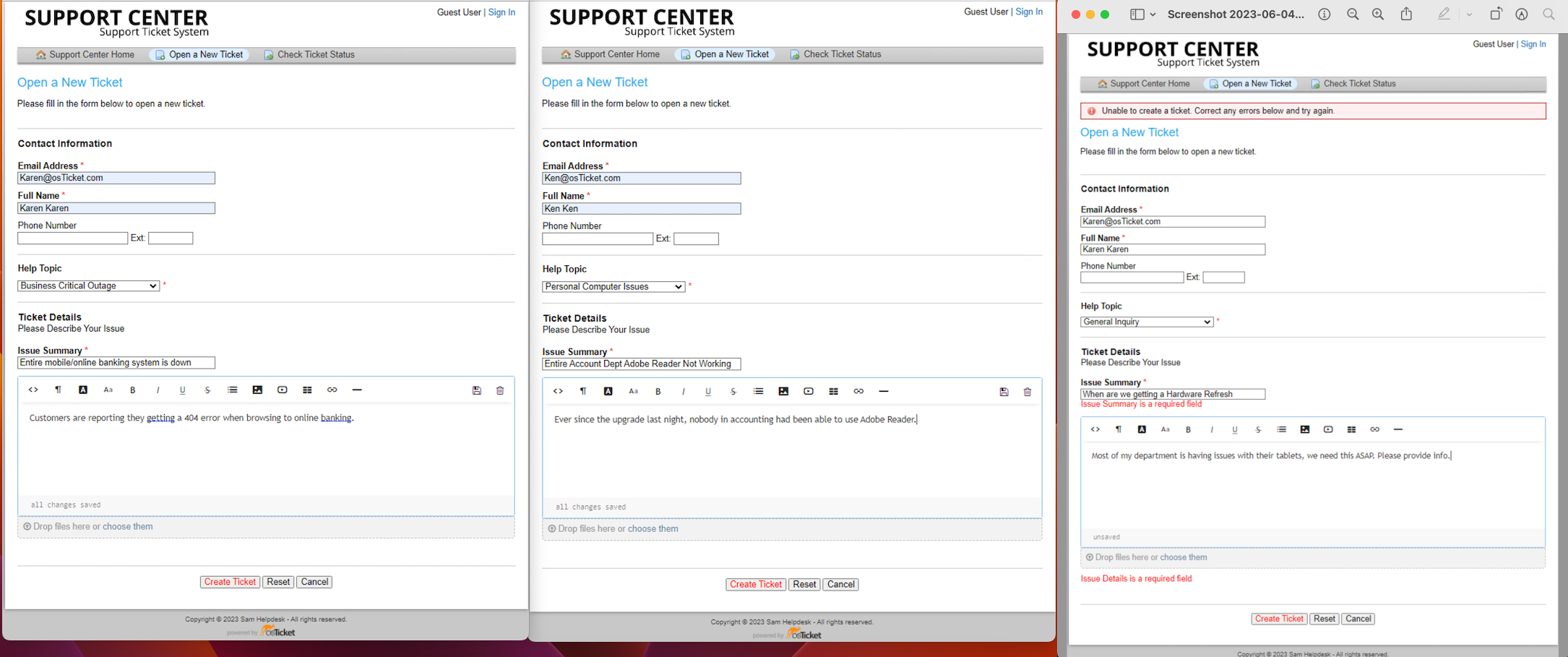1568x657 pixels.
Task: Open the video embed tool in the middle editor
Action: tap(808, 391)
